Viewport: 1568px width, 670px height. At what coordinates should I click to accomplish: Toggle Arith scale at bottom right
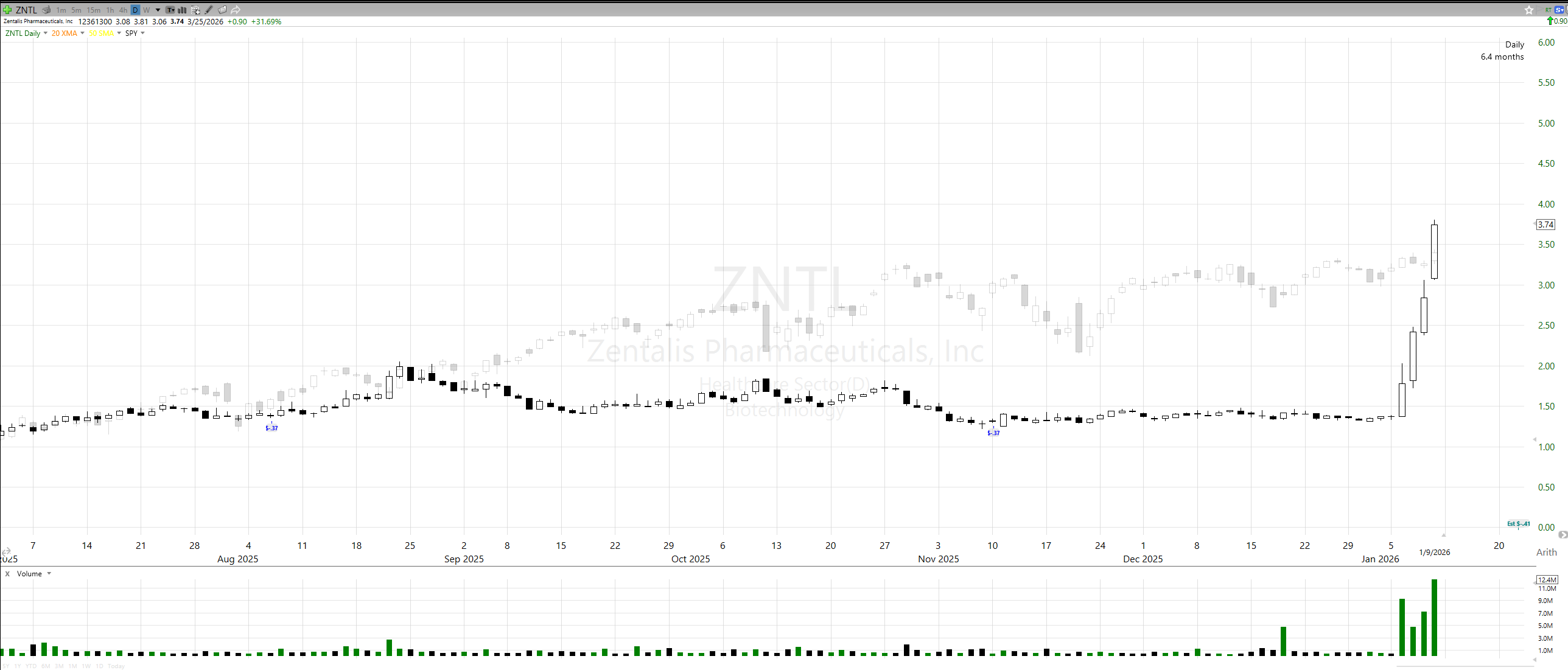click(x=1546, y=552)
